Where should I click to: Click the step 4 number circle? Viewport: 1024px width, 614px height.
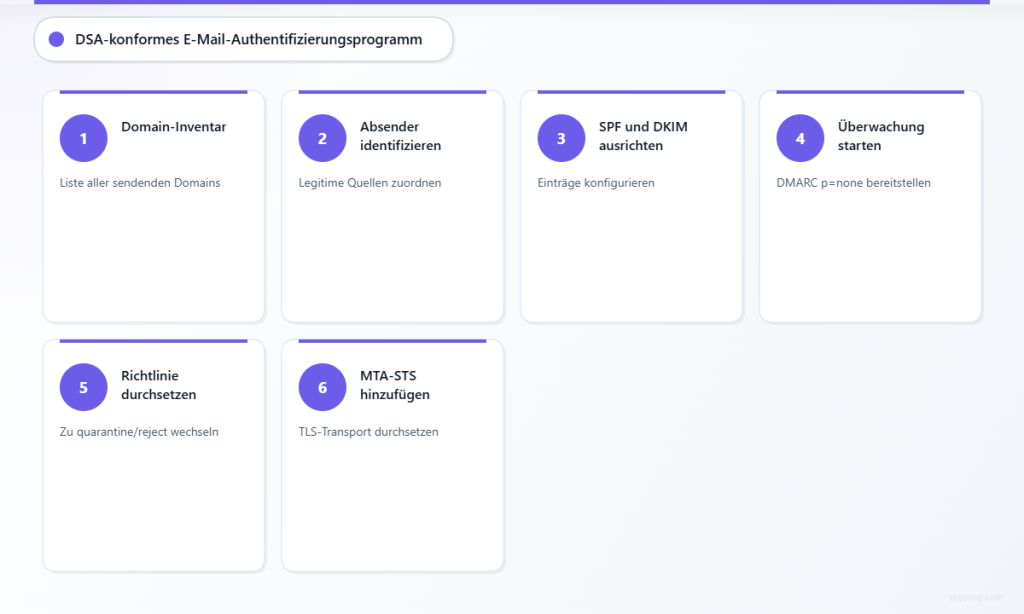[801, 138]
